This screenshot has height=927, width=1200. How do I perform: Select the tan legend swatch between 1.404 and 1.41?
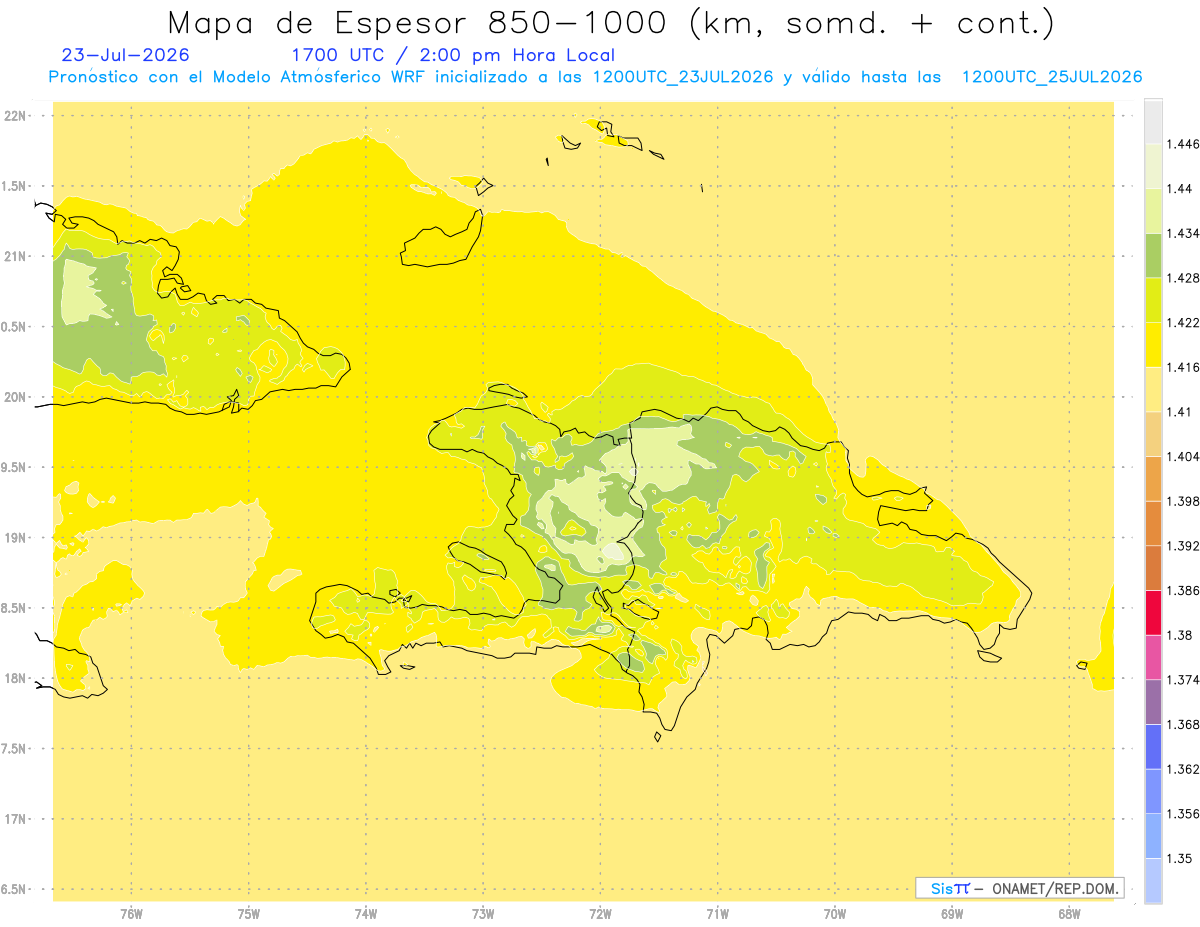point(1153,434)
